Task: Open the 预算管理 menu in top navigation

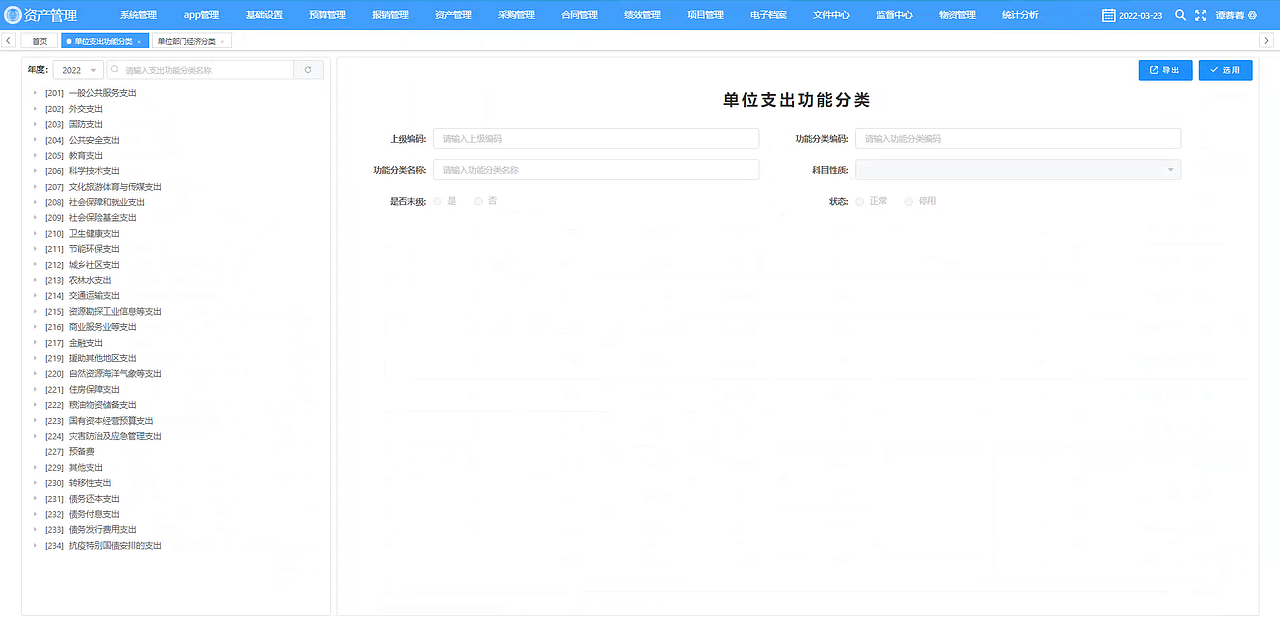Action: coord(326,14)
